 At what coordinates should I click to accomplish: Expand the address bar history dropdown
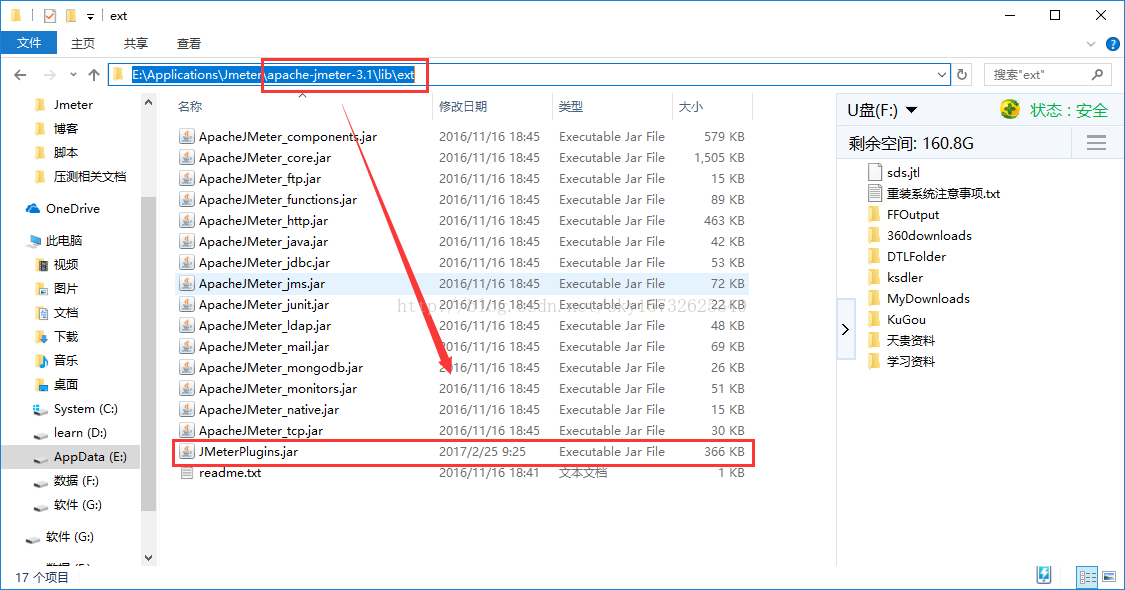(x=941, y=75)
